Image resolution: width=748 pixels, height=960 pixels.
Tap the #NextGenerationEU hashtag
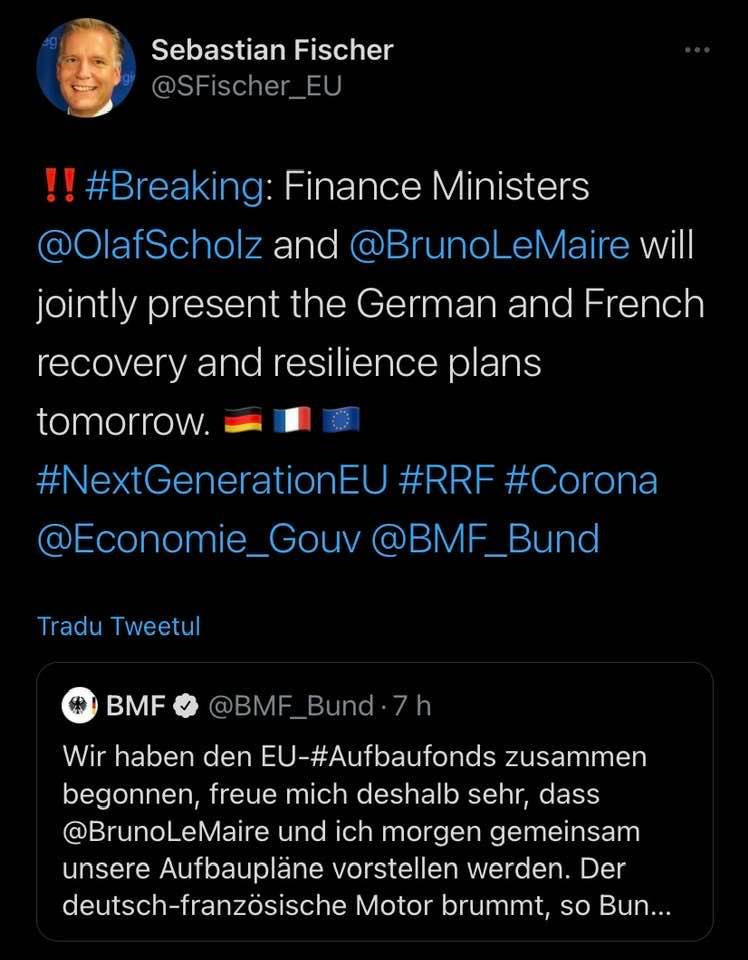click(x=211, y=480)
